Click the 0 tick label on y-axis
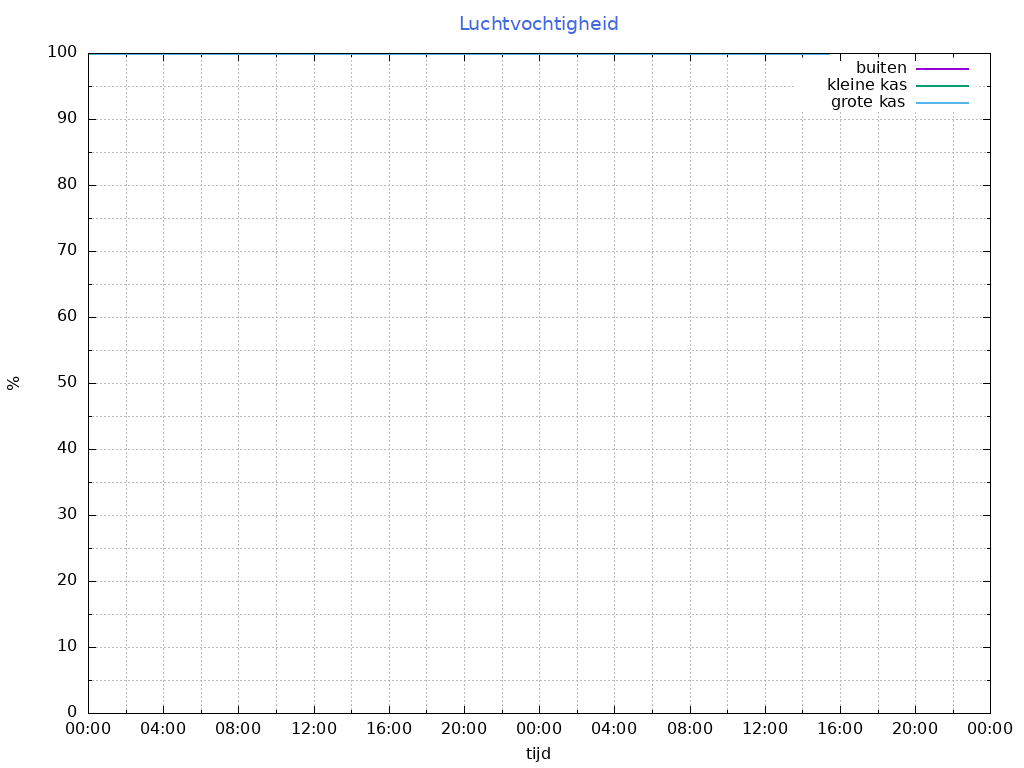This screenshot has height=768, width=1024. [x=72, y=713]
